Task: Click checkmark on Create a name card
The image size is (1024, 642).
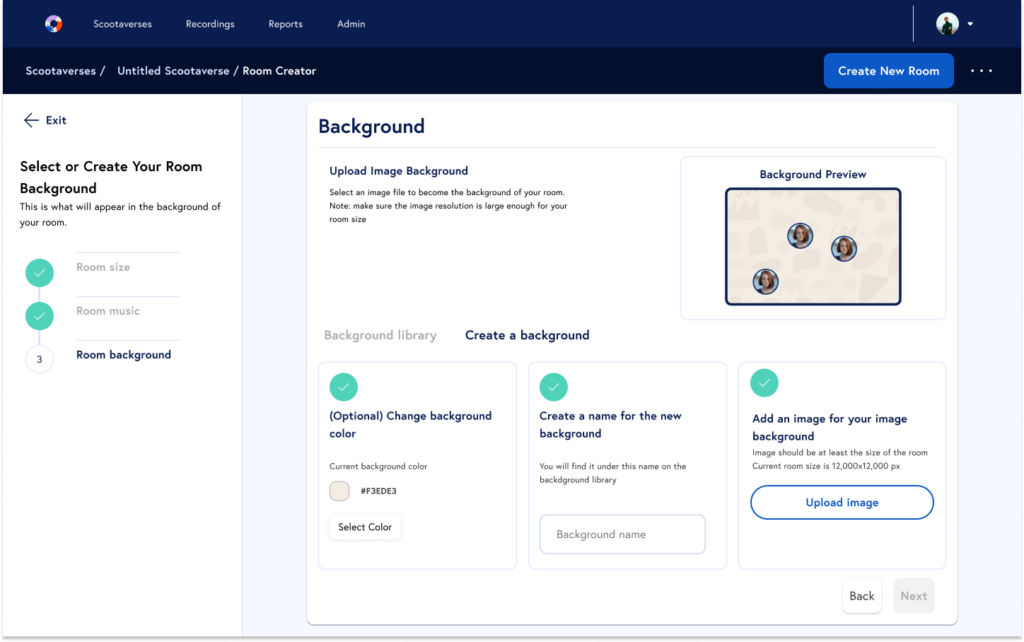Action: pos(553,387)
